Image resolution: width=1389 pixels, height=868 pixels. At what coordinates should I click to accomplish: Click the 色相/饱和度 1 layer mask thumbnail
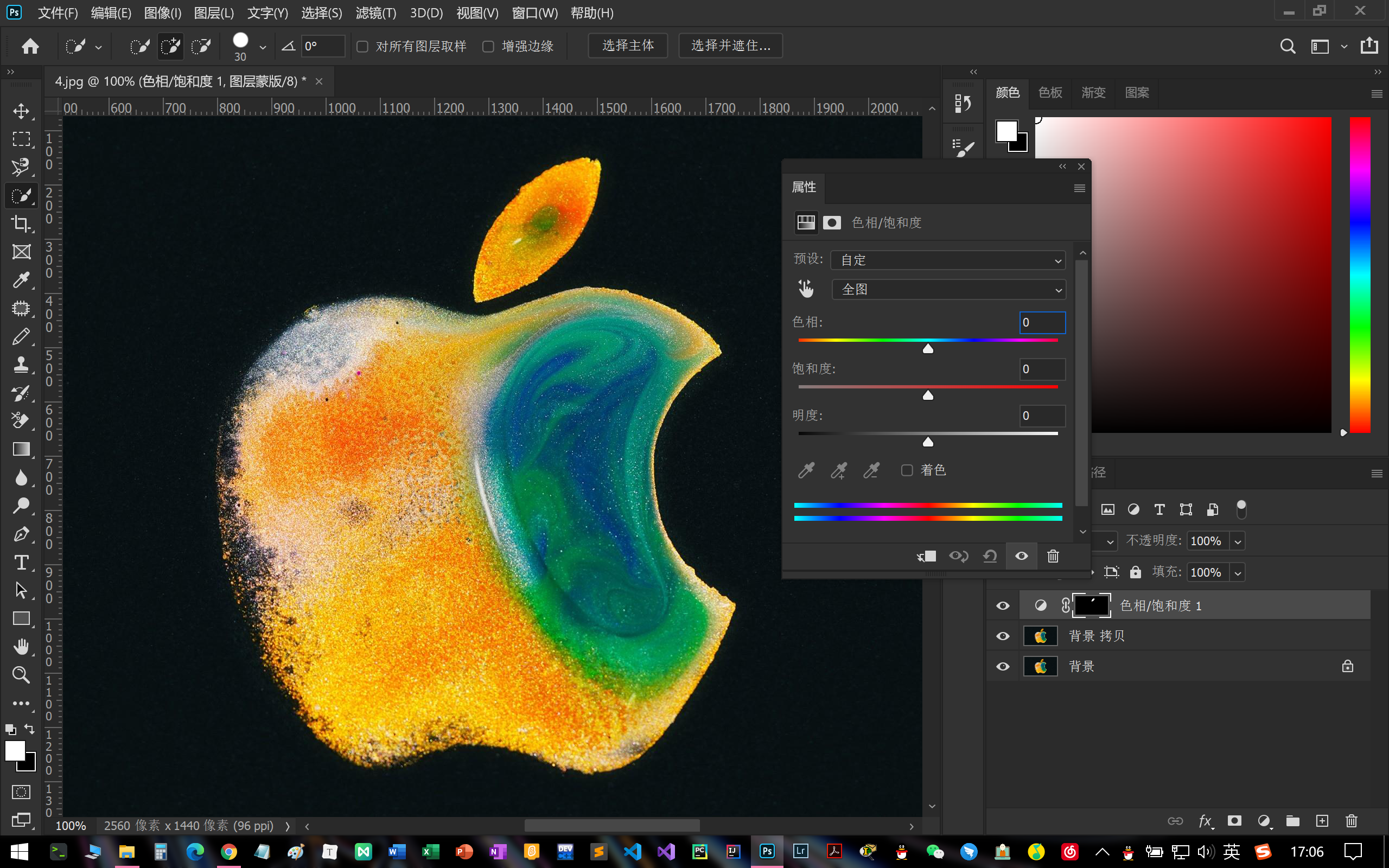[1091, 605]
